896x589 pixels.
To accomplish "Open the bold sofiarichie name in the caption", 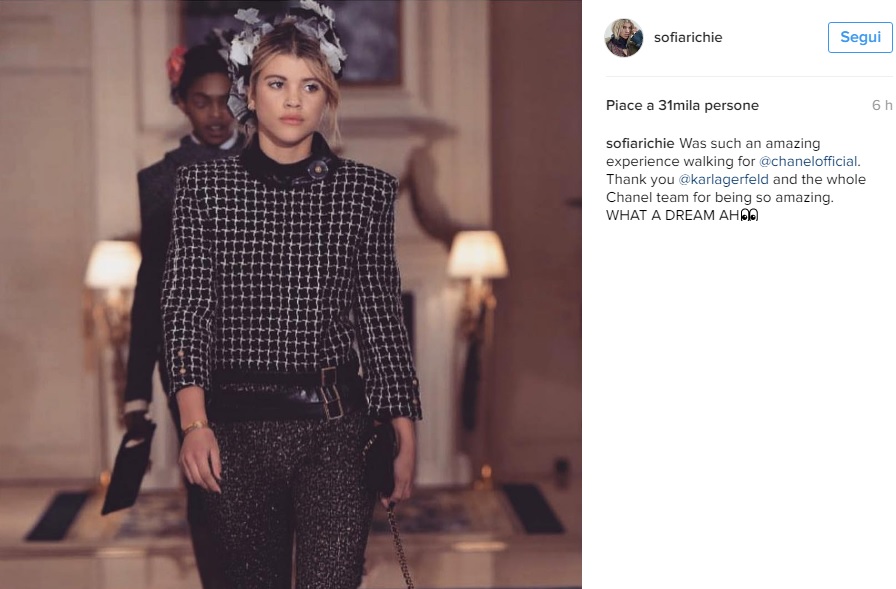I will pyautogui.click(x=640, y=143).
